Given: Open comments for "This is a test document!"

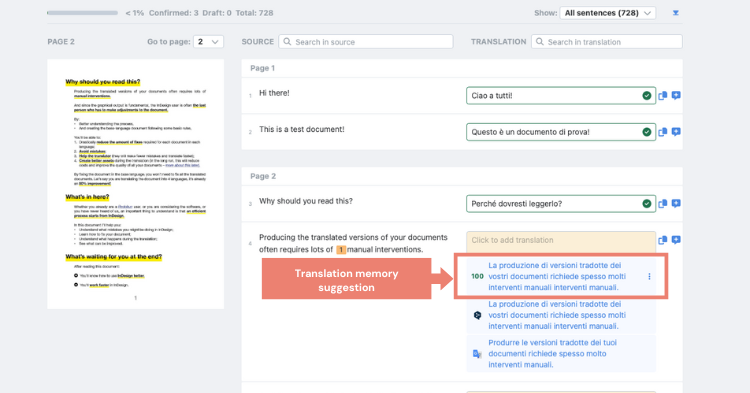Looking at the screenshot, I should (x=676, y=132).
